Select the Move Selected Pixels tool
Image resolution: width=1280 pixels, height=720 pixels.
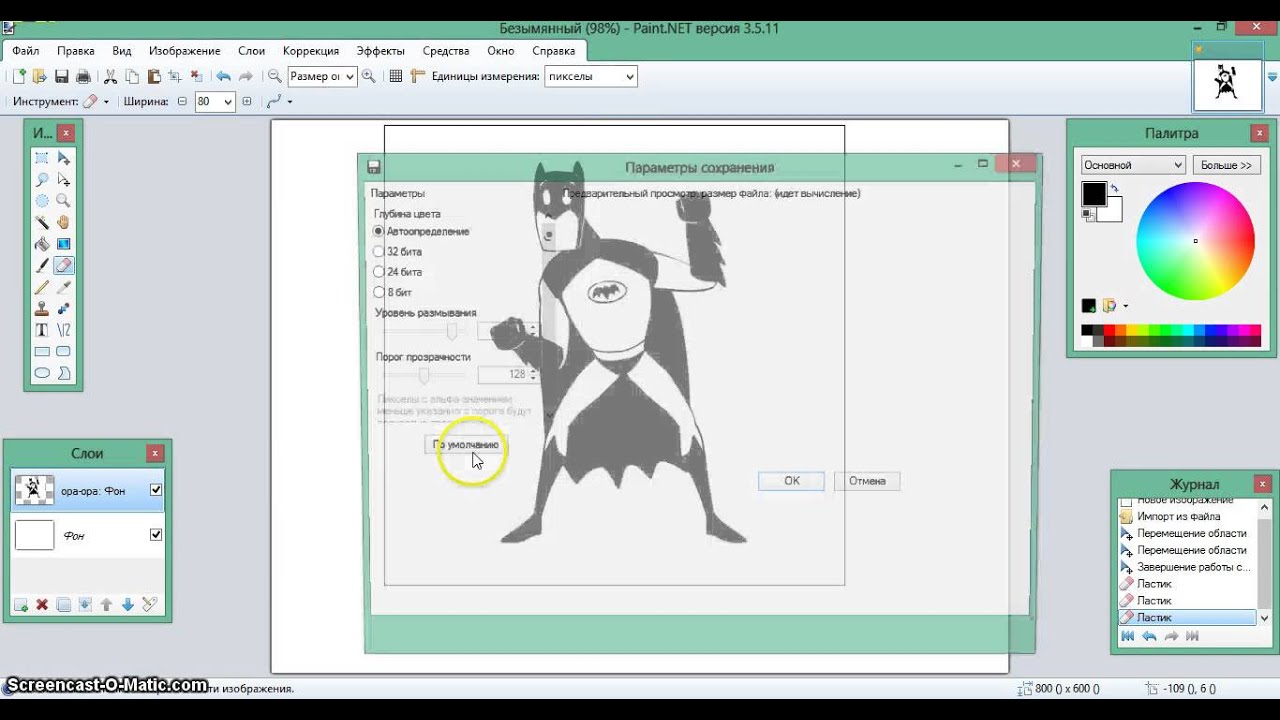[x=64, y=158]
